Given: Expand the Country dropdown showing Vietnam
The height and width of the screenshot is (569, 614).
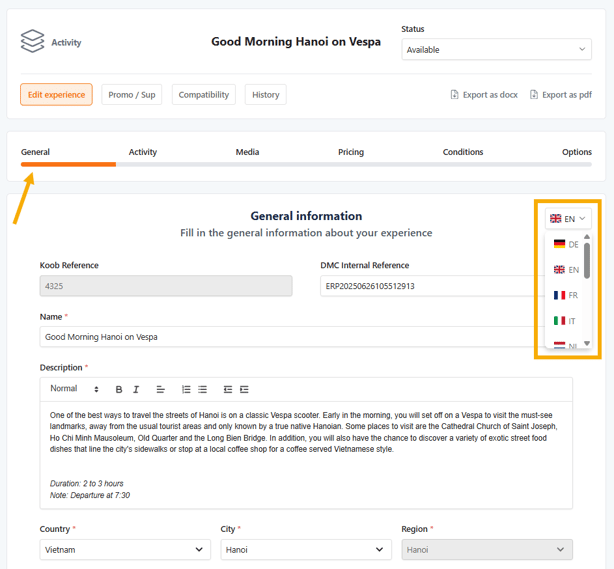Looking at the screenshot, I should (x=125, y=549).
